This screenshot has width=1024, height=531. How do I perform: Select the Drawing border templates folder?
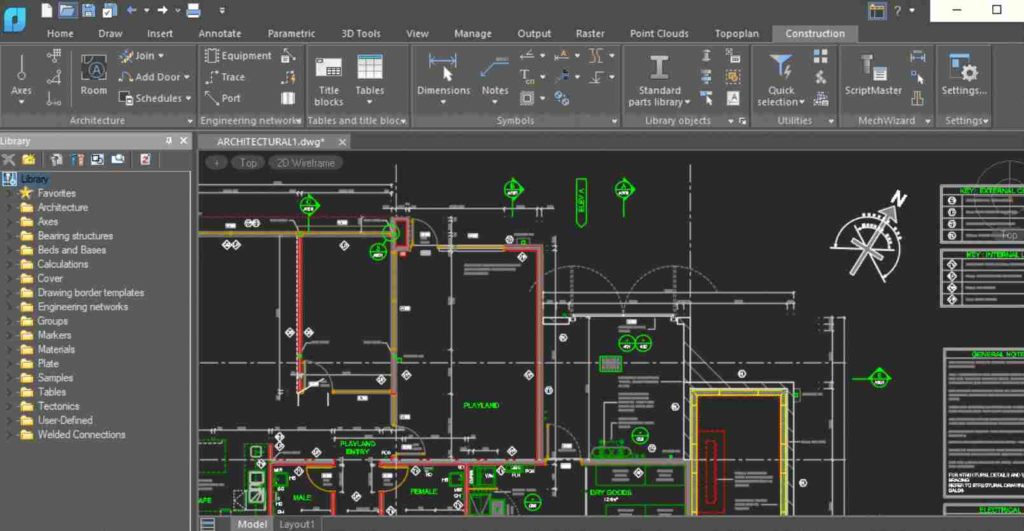[x=90, y=293]
